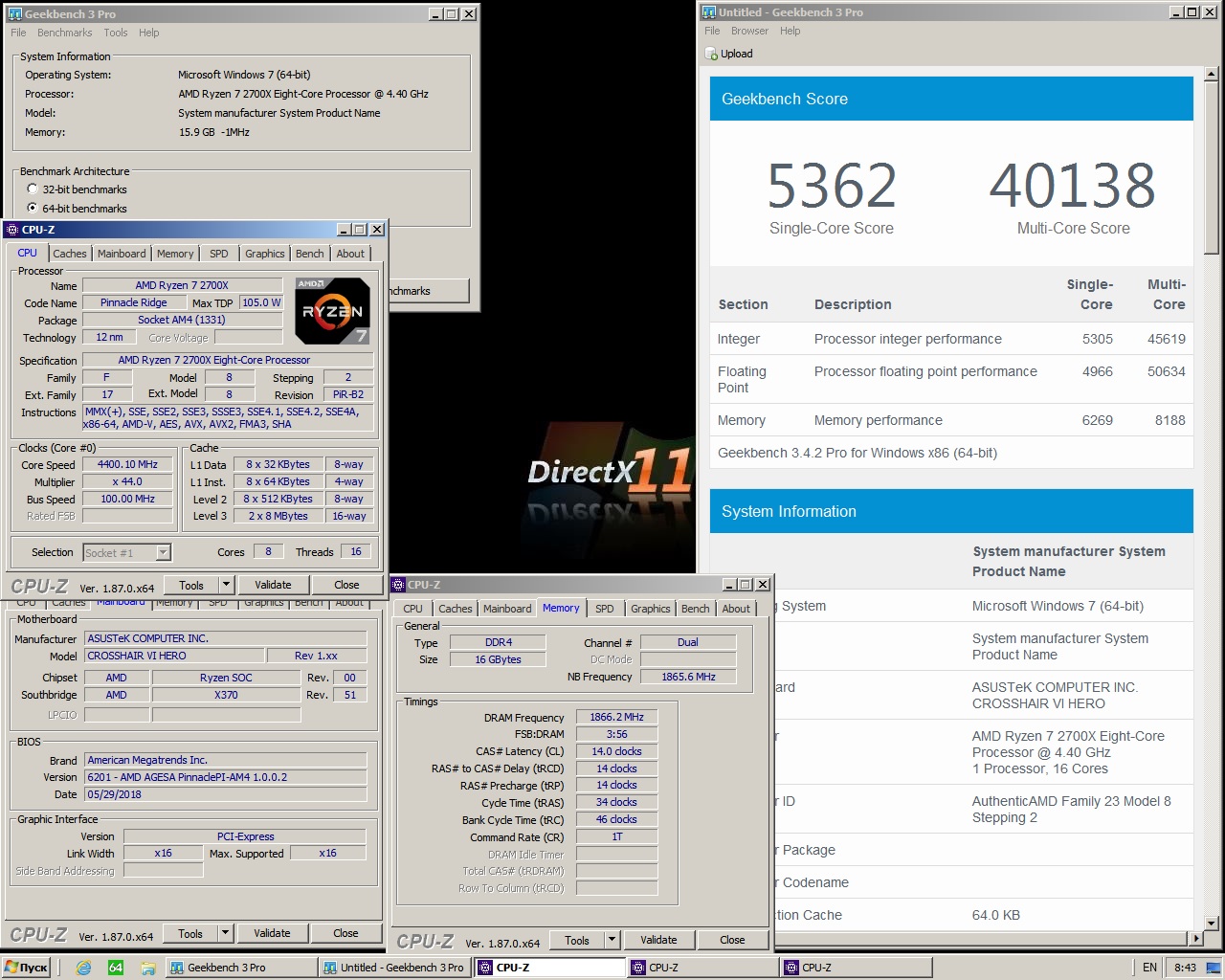Launch Internet Explorer from the taskbar
The height and width of the screenshot is (980, 1225).
83,968
